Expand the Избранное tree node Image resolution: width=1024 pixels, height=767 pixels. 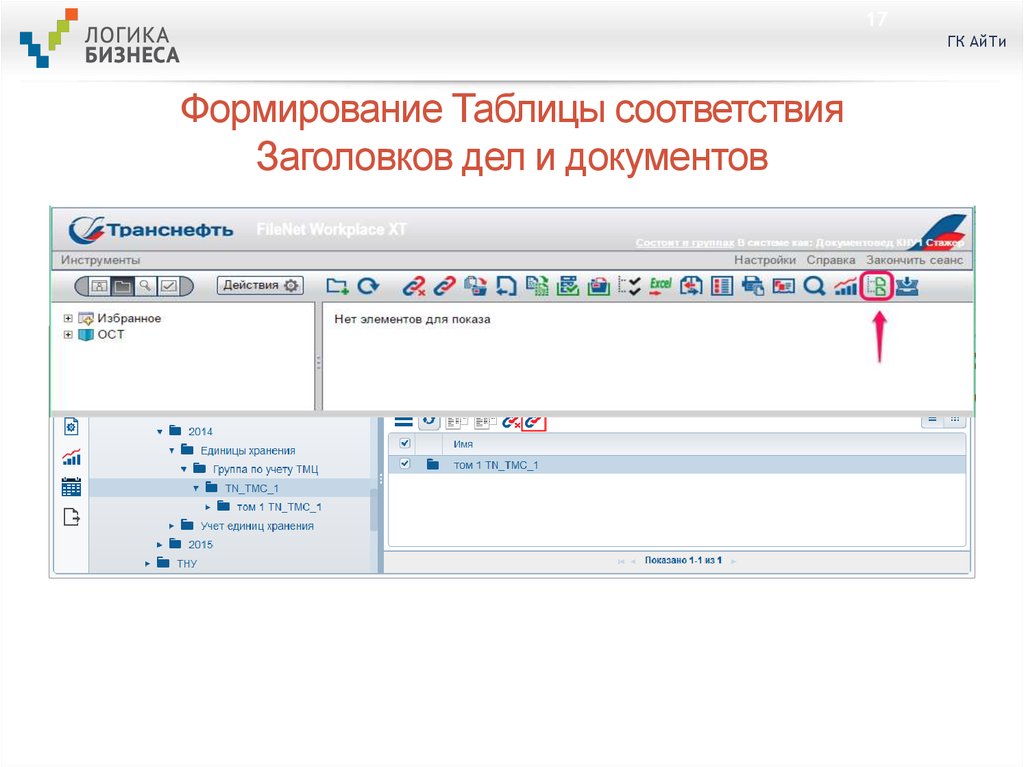pos(68,316)
